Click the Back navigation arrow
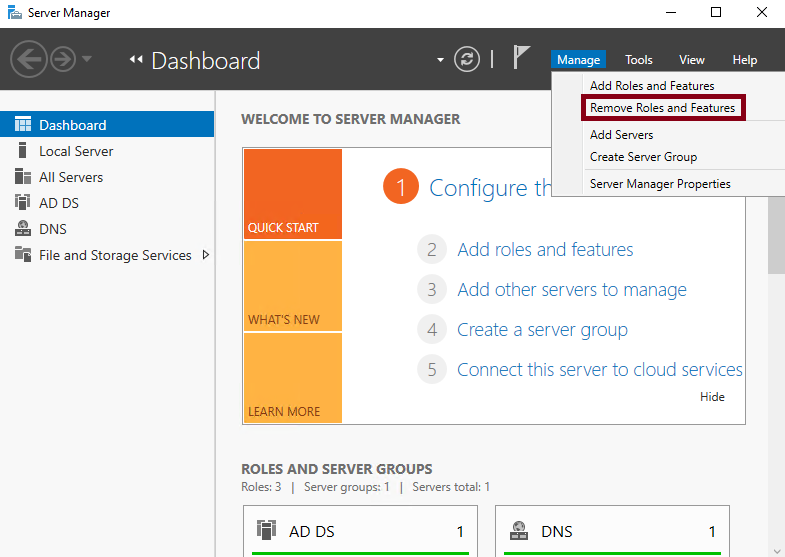 (29, 59)
